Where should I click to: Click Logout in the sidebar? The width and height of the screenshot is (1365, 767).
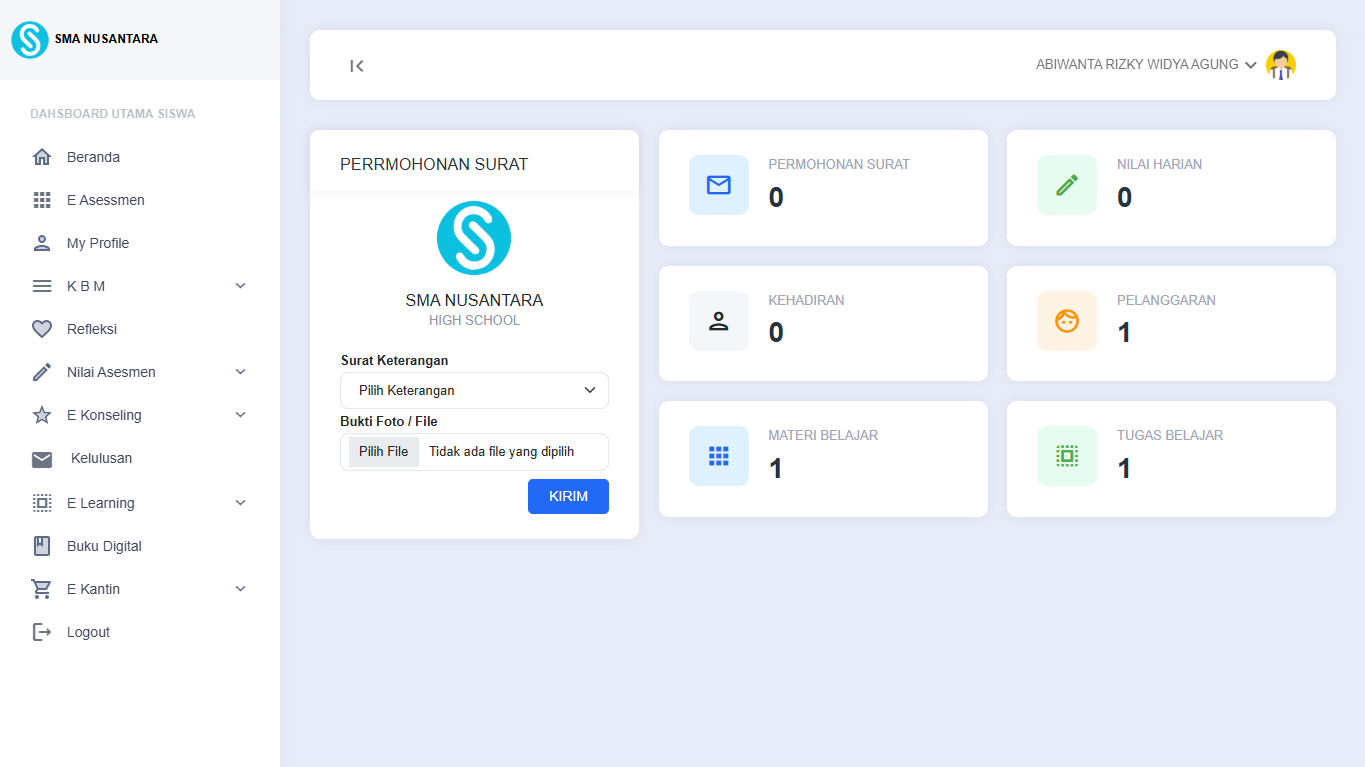(88, 632)
